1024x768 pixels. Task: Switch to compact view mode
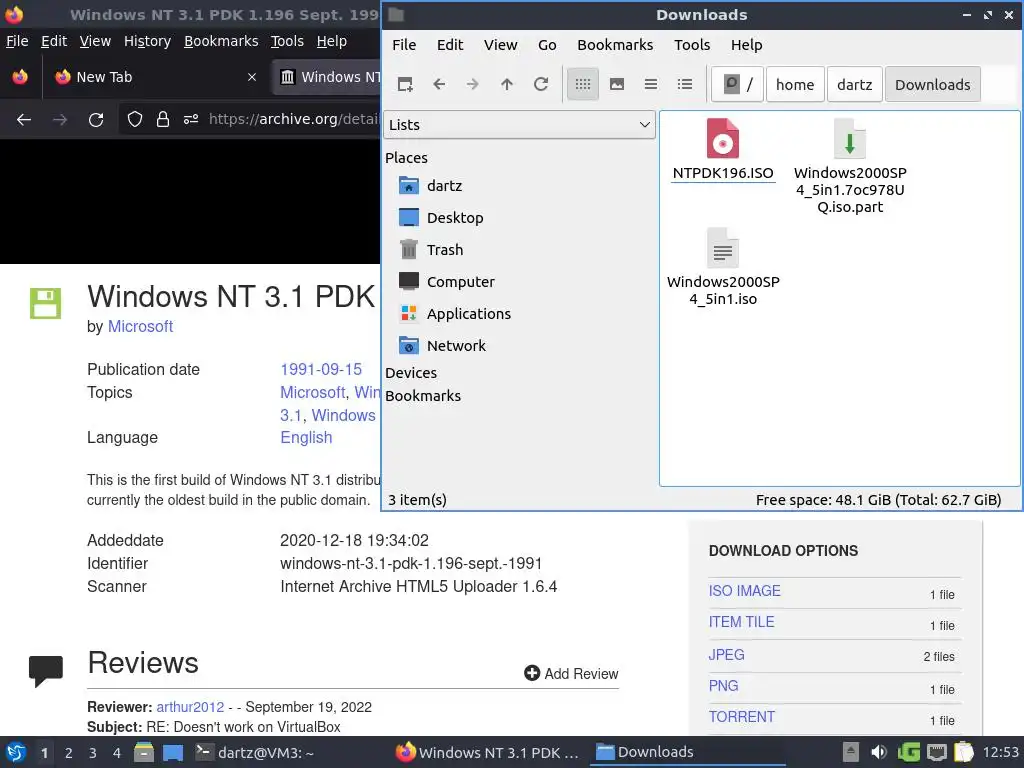click(650, 84)
